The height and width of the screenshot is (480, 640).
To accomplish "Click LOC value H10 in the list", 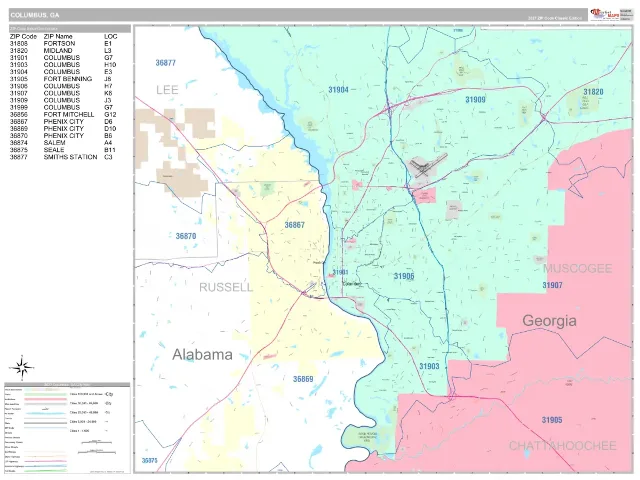I will 110,64.
